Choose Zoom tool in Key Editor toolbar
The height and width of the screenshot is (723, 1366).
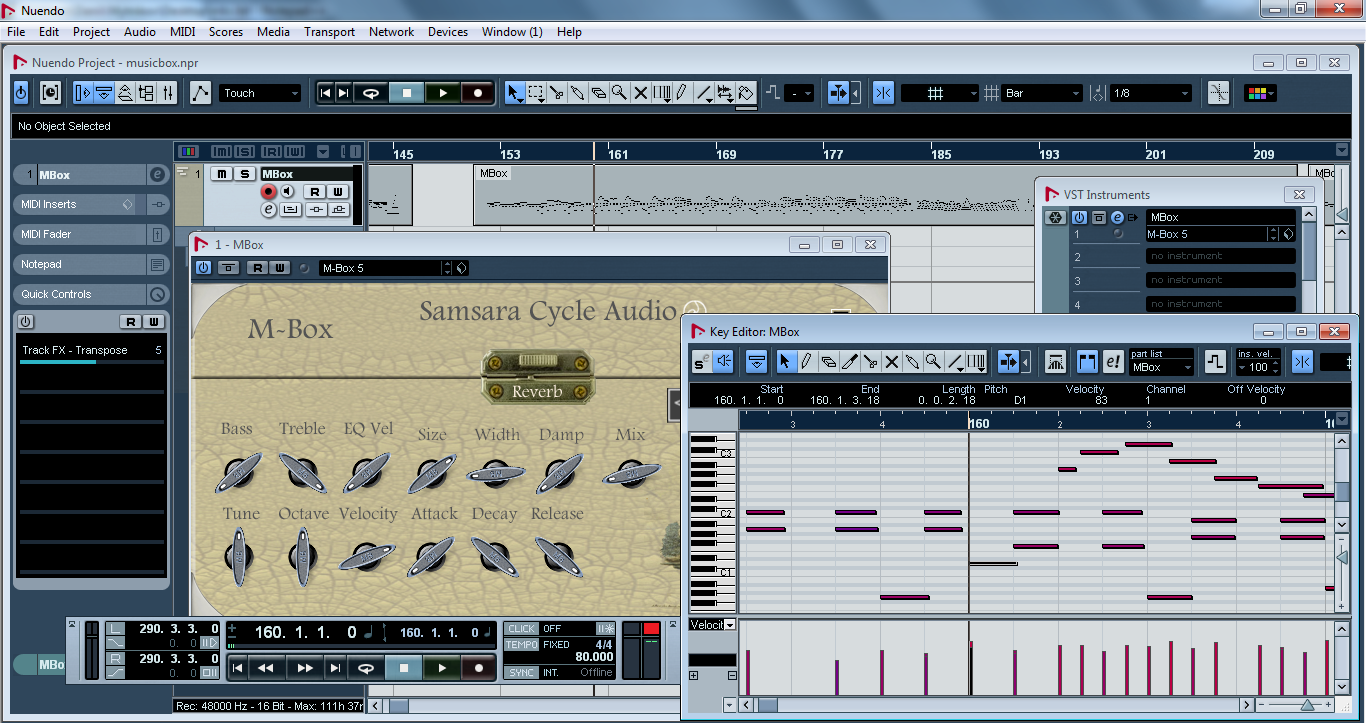[x=932, y=362]
